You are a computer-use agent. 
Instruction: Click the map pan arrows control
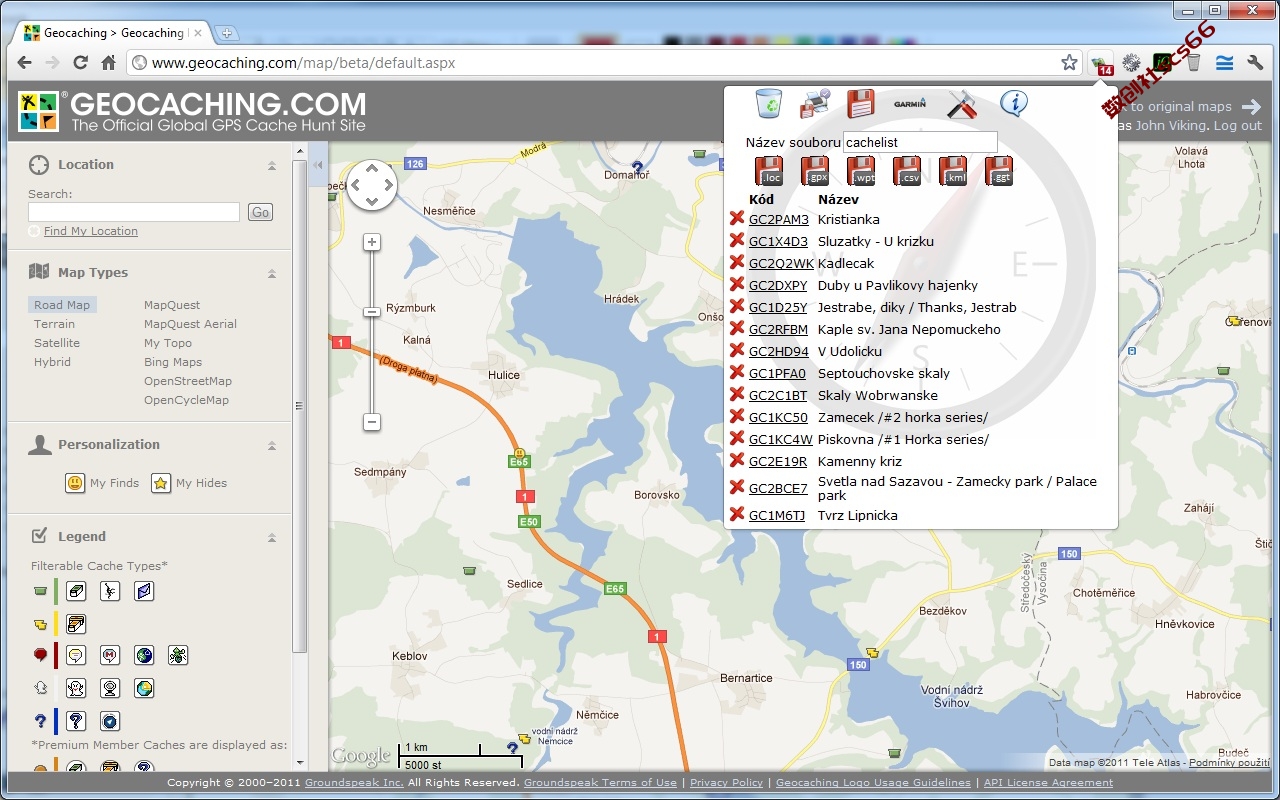click(372, 185)
